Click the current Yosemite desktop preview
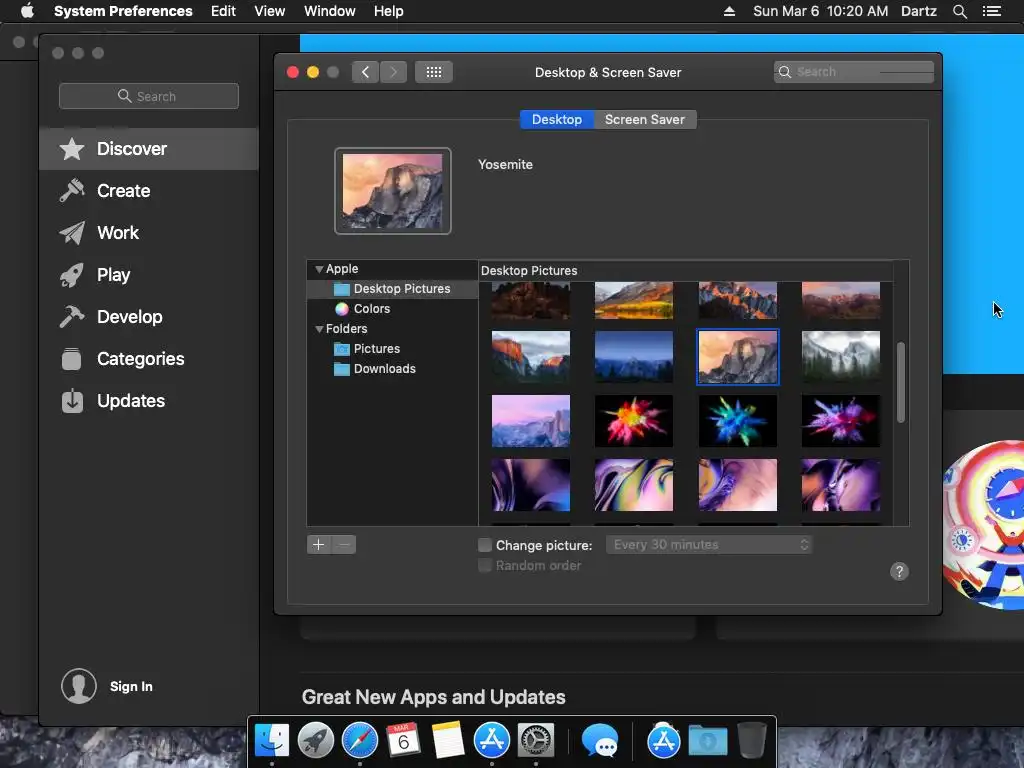The image size is (1024, 768). pyautogui.click(x=392, y=191)
